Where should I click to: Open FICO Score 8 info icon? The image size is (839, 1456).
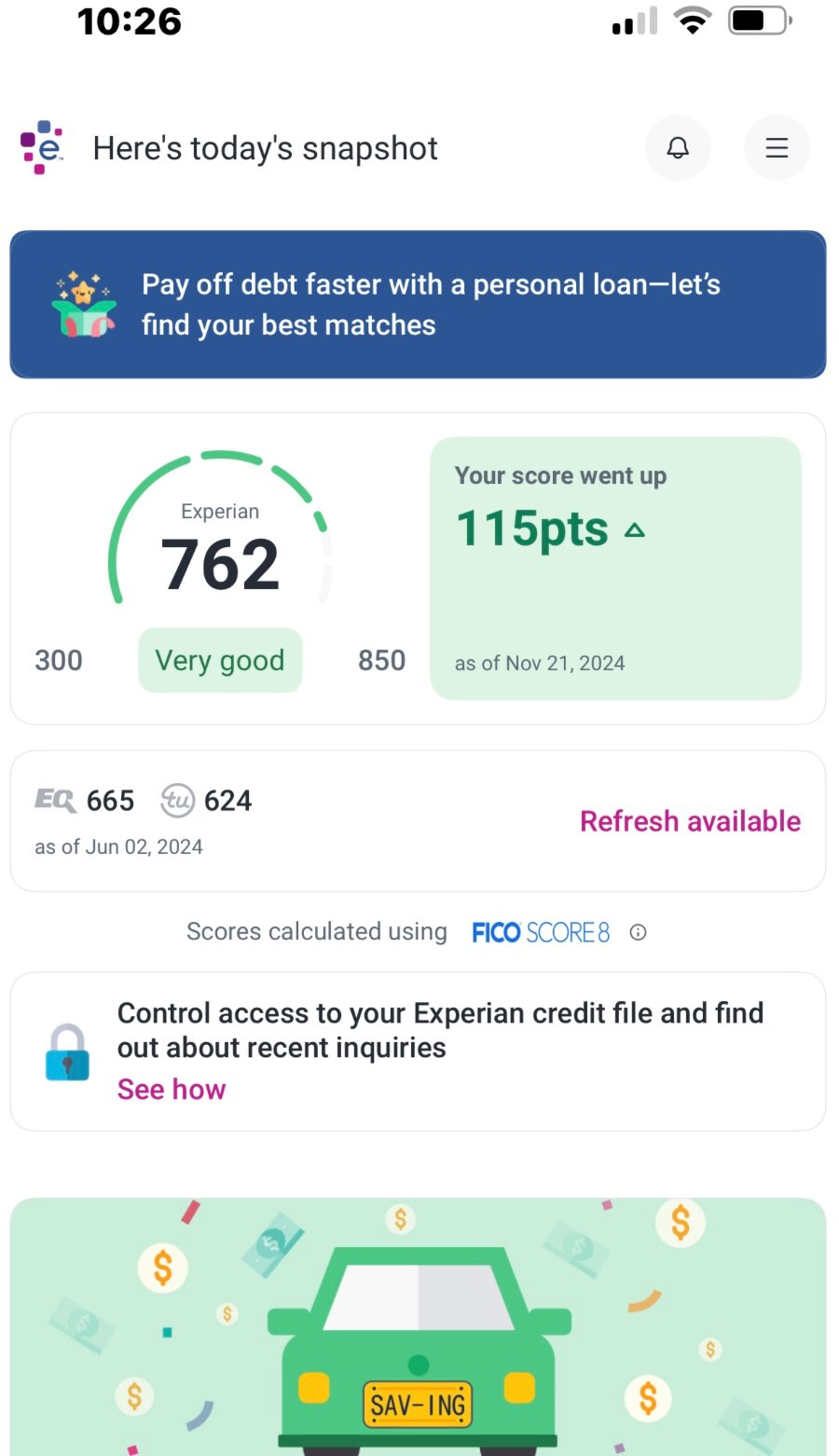pos(639,932)
